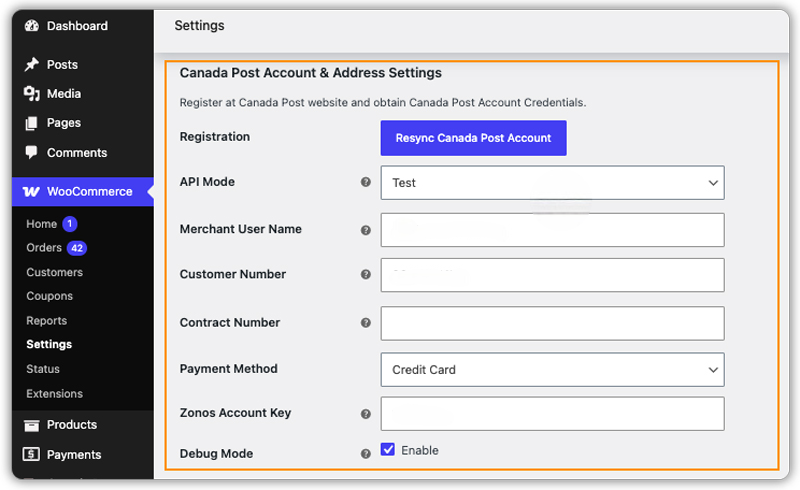Click the Orders count badge showing 42
The width and height of the screenshot is (800, 490).
[x=77, y=248]
